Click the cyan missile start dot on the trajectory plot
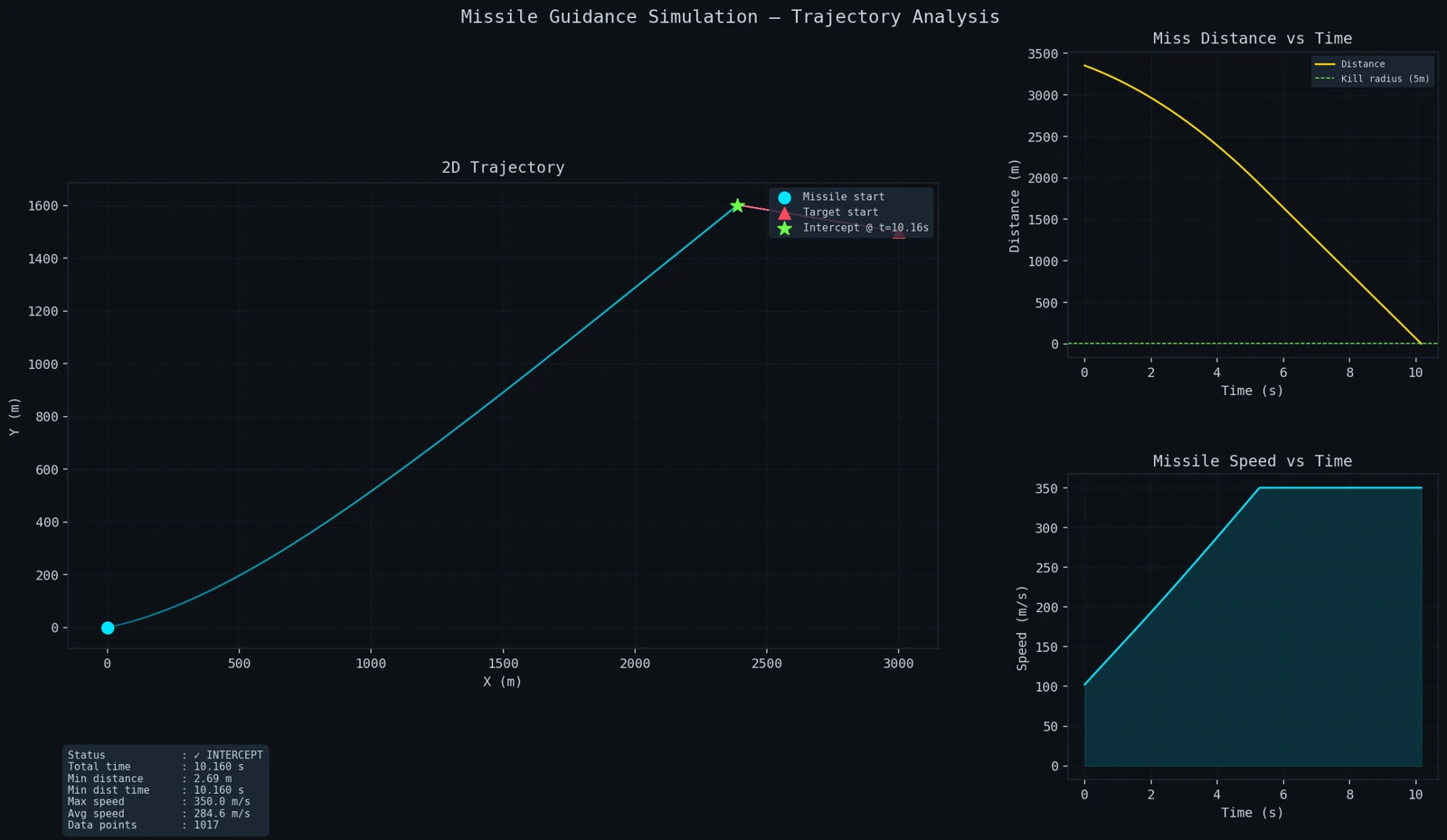1447x840 pixels. click(108, 628)
